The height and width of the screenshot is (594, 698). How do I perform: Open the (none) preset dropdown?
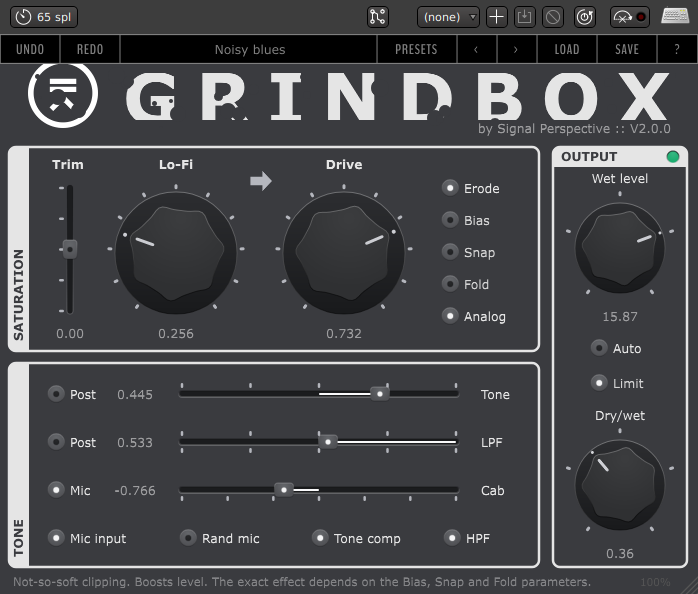(x=448, y=17)
